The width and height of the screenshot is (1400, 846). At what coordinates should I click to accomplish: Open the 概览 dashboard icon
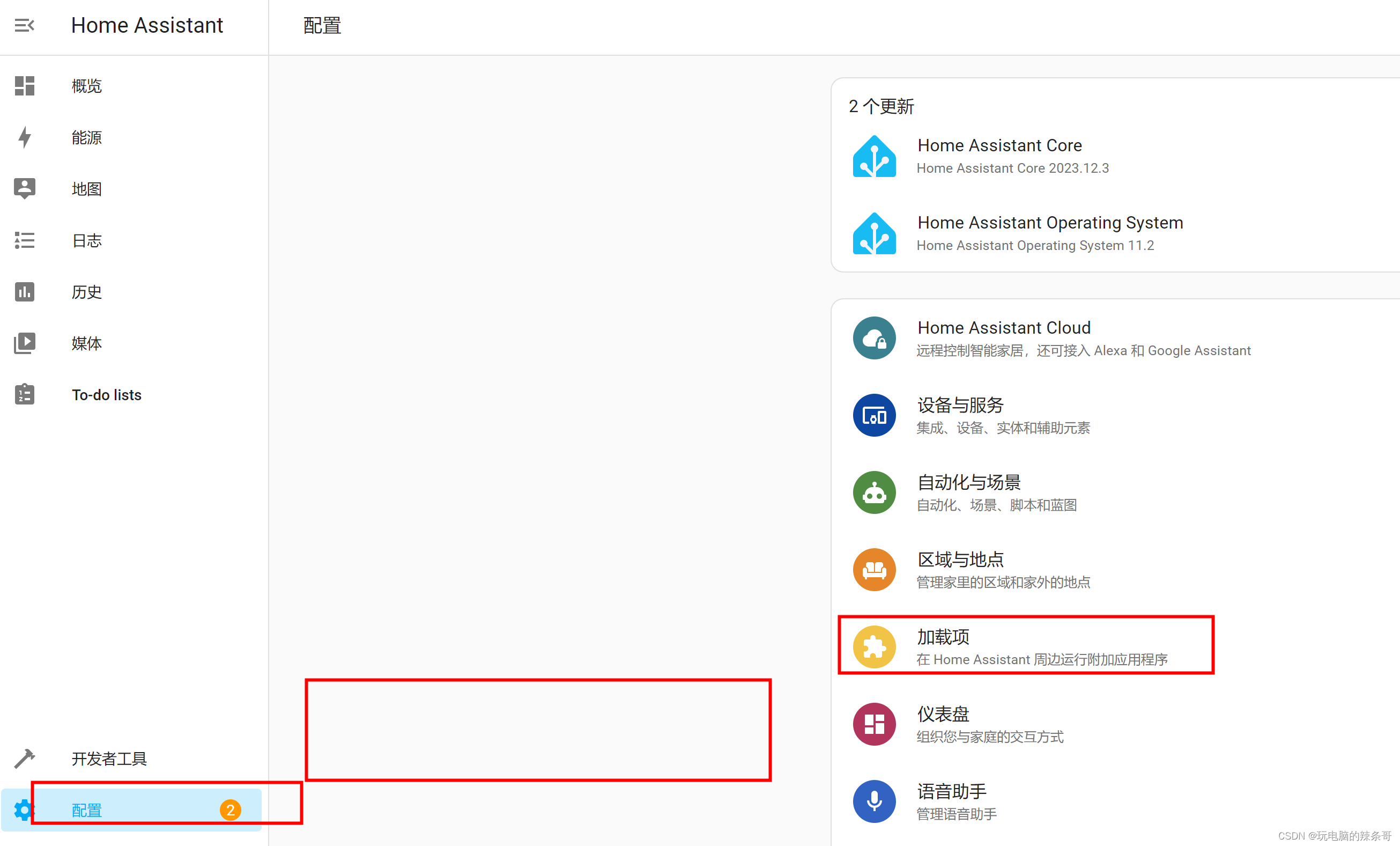pos(25,86)
